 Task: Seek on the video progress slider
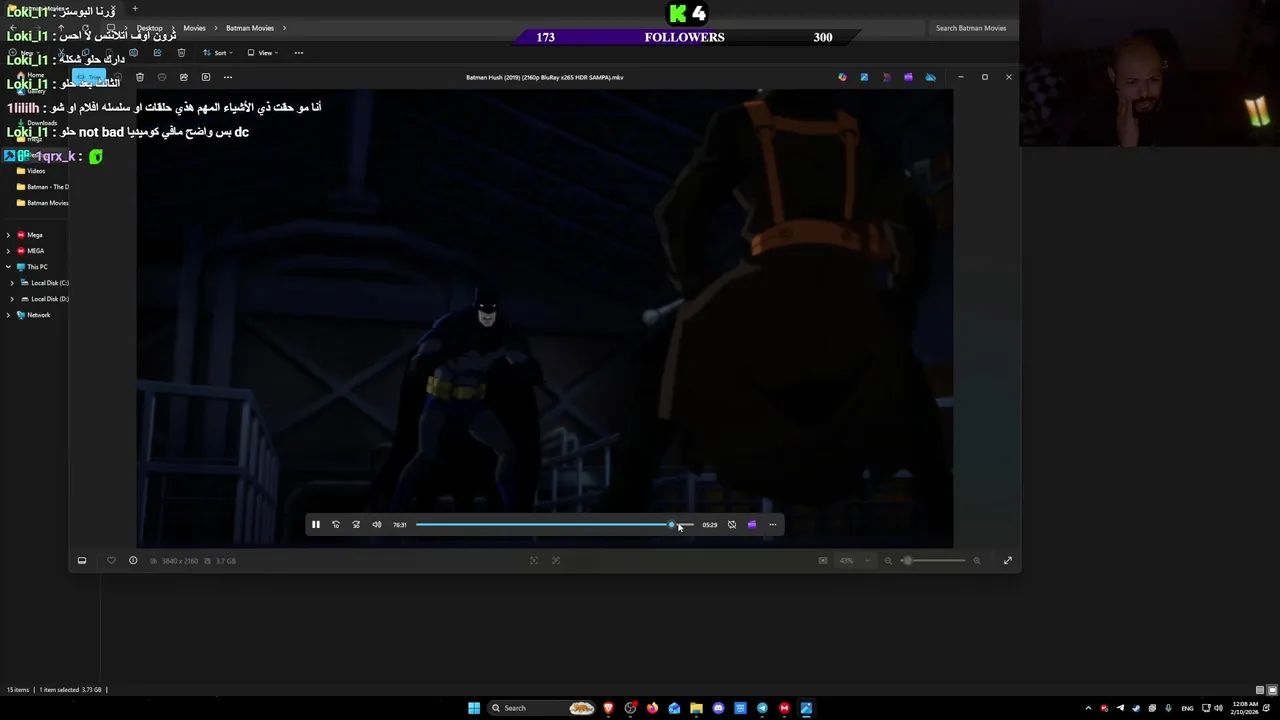tap(554, 524)
